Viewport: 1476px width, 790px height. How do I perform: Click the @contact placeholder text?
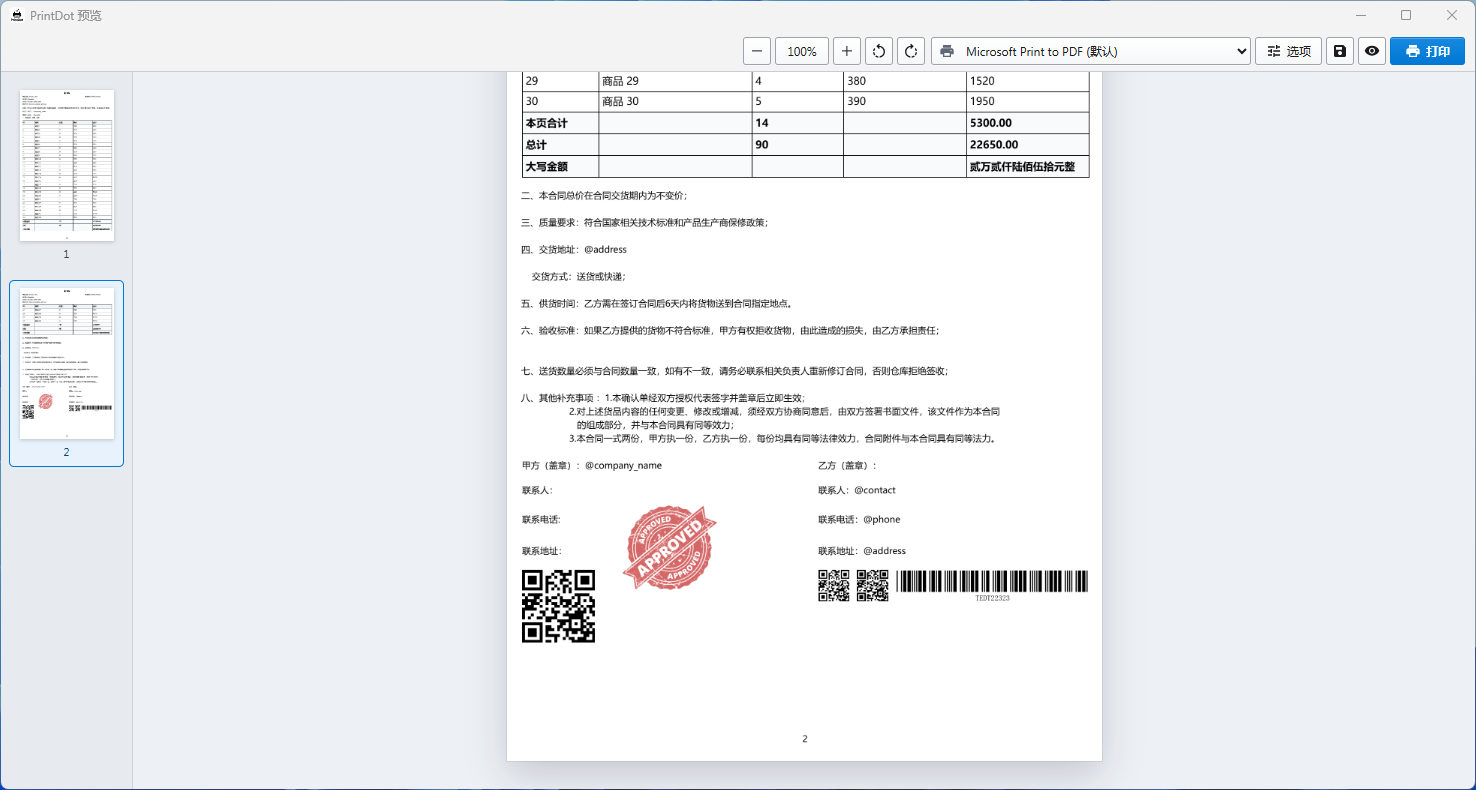[875, 491]
